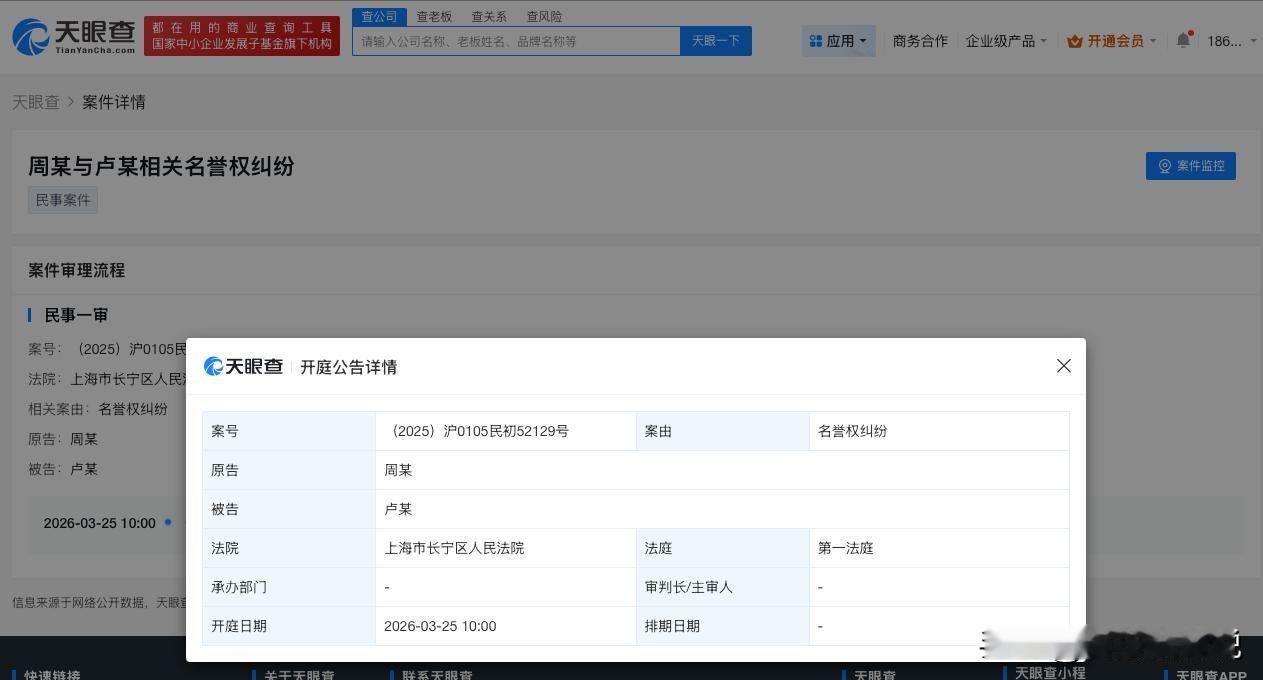Viewport: 1263px width, 680px height.
Task: Click defendant 卢某 in dialog table
Action: tap(398, 509)
